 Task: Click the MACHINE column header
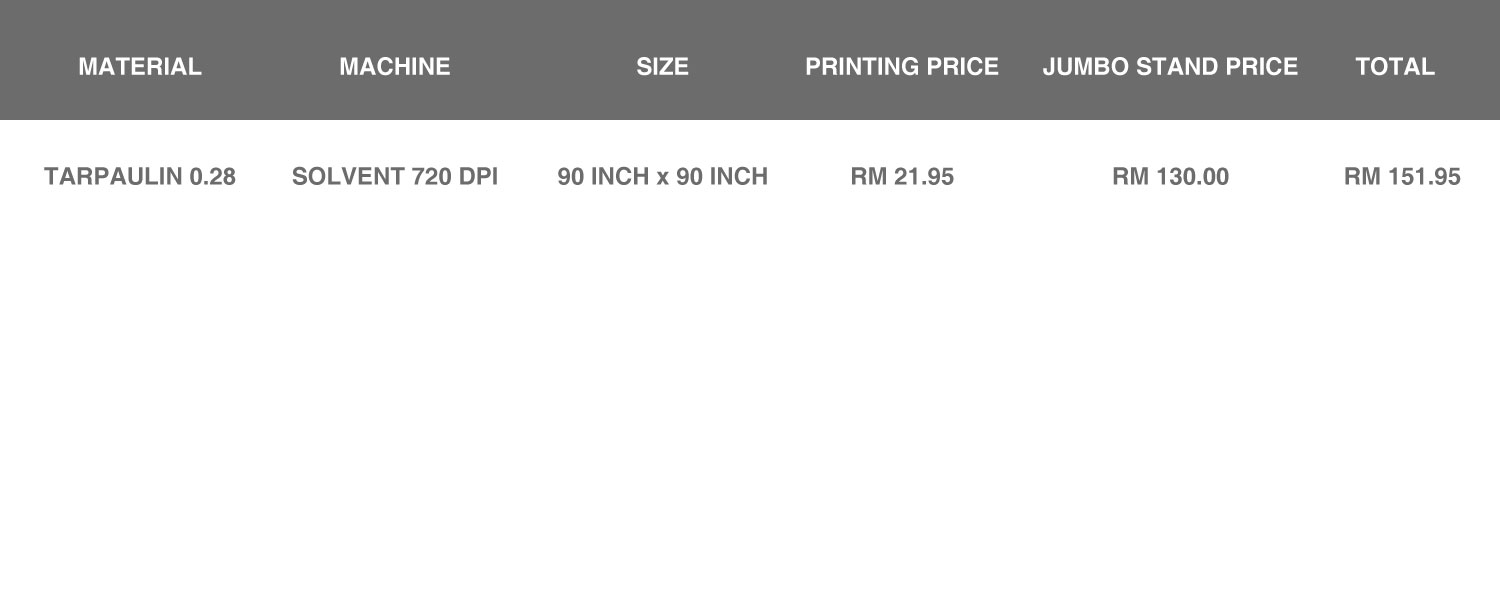395,67
